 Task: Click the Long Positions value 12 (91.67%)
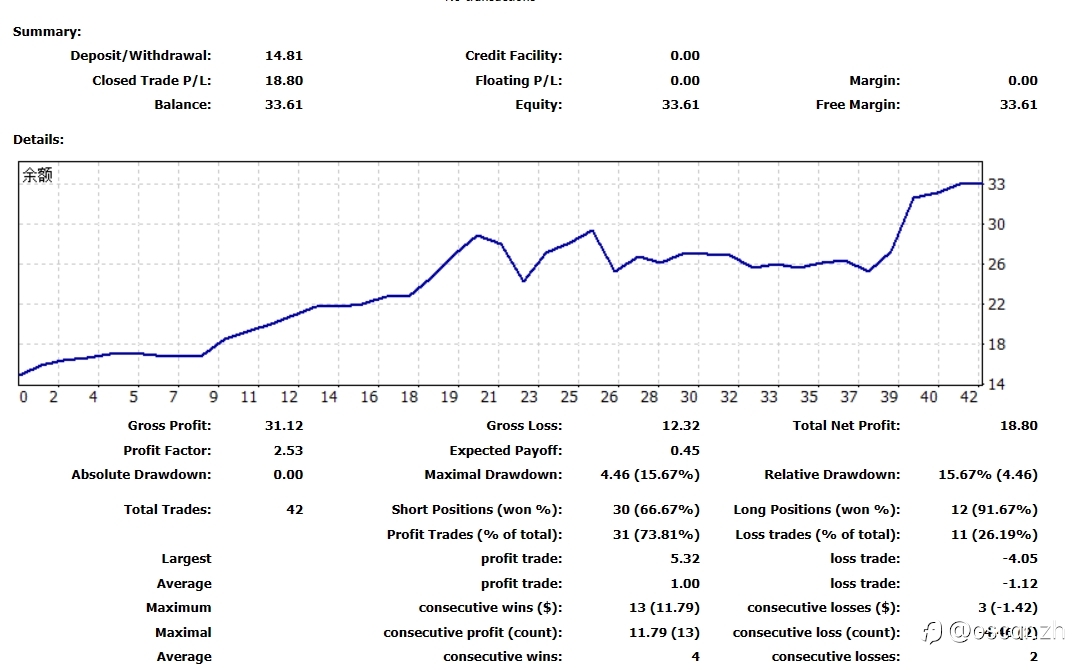(994, 510)
